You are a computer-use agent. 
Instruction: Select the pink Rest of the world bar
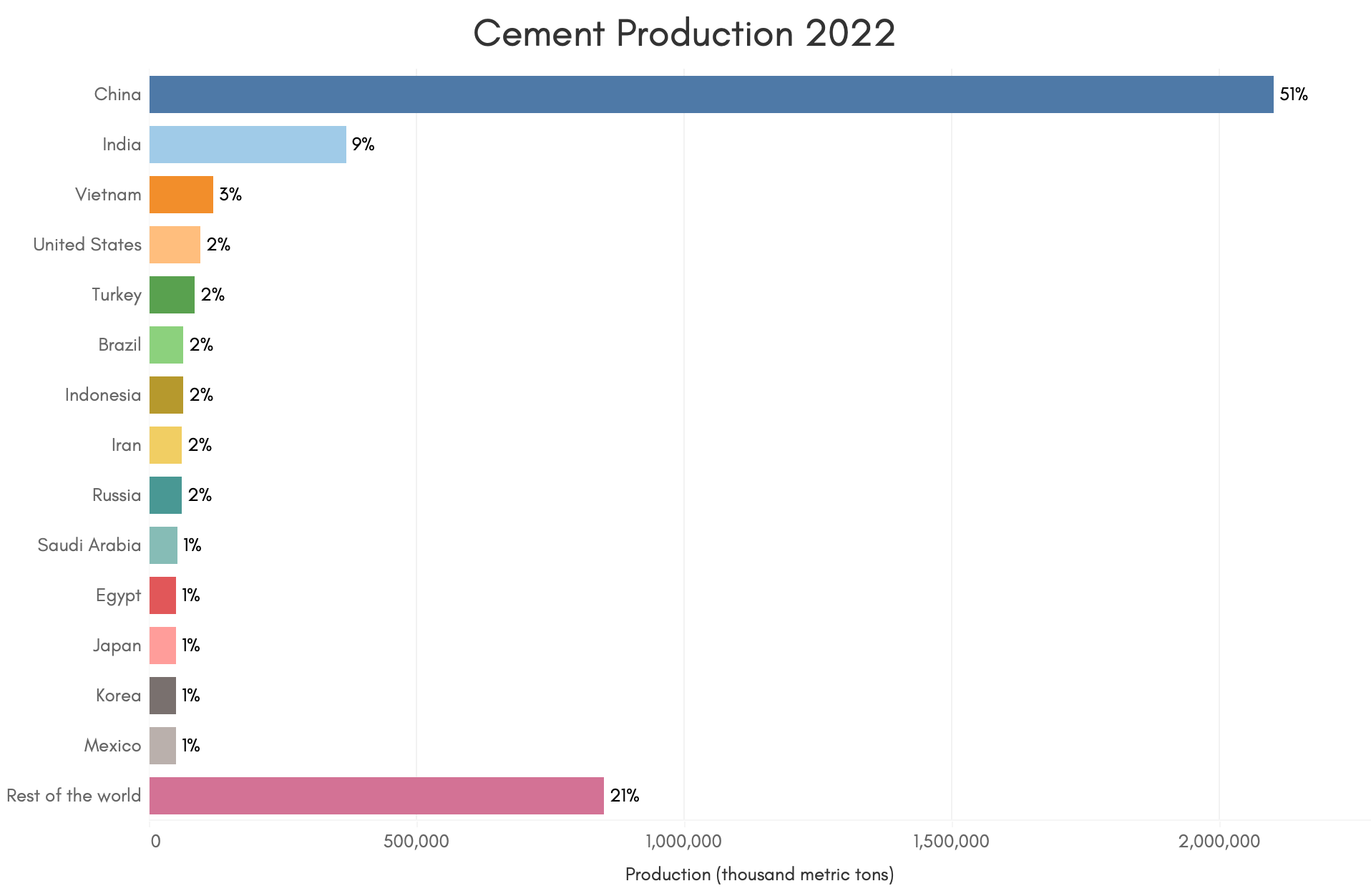coord(376,796)
